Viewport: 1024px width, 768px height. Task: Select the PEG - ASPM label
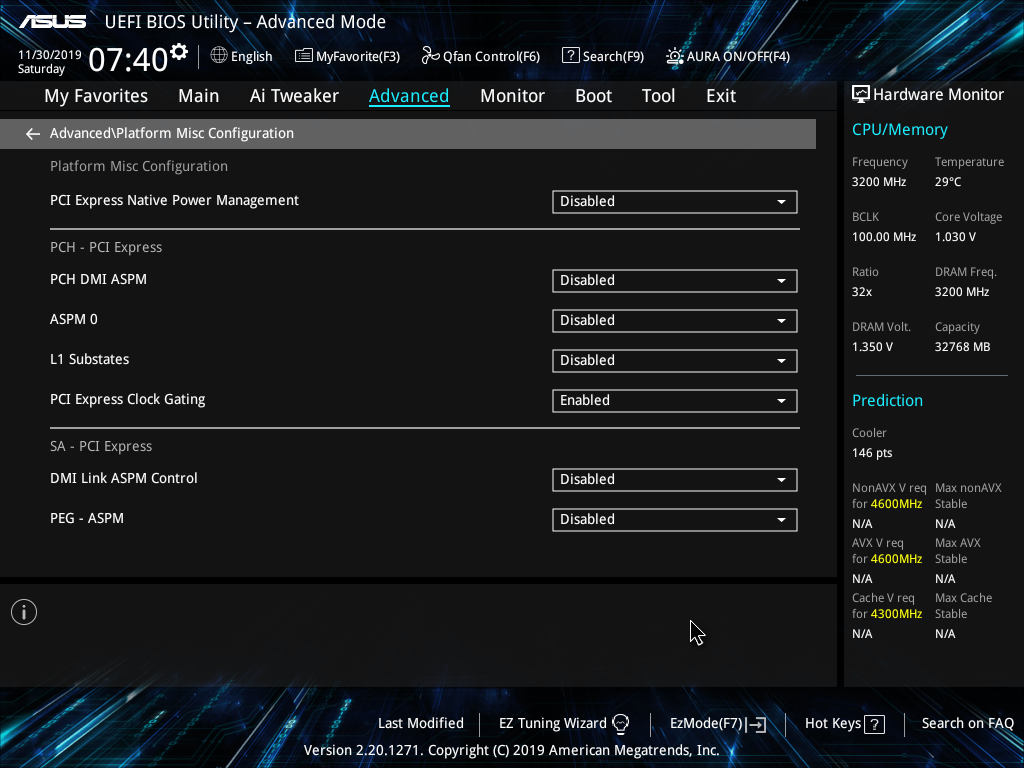pos(87,519)
